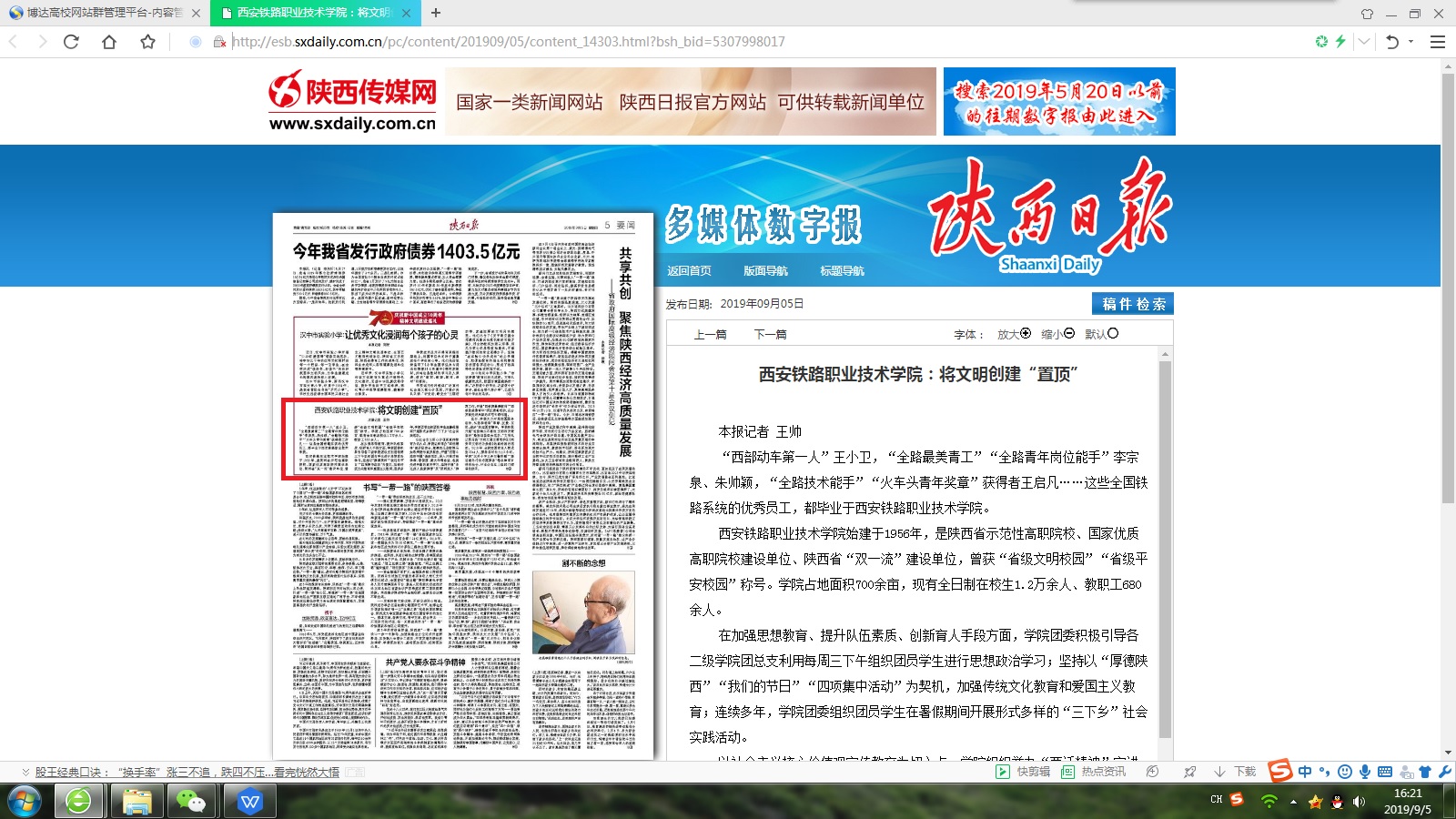Expand the address bar chevron dropdown
Screen dimensions: 1456x819
[1363, 42]
